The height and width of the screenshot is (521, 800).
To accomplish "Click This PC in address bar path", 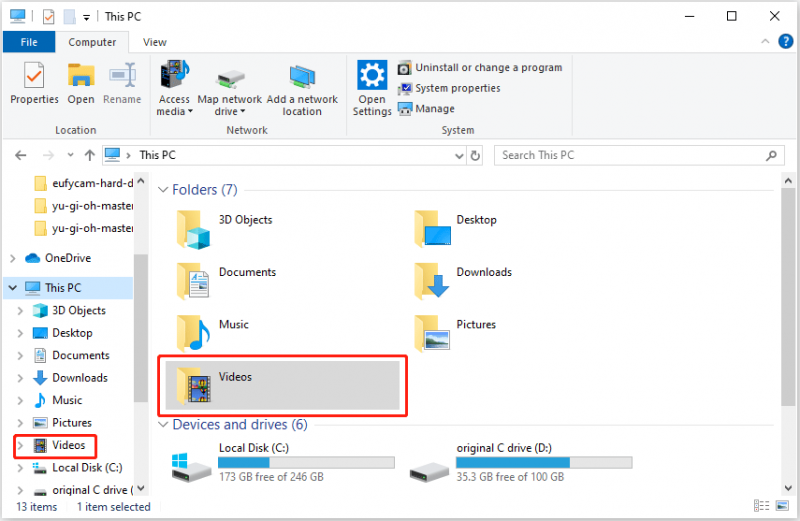I will click(157, 155).
